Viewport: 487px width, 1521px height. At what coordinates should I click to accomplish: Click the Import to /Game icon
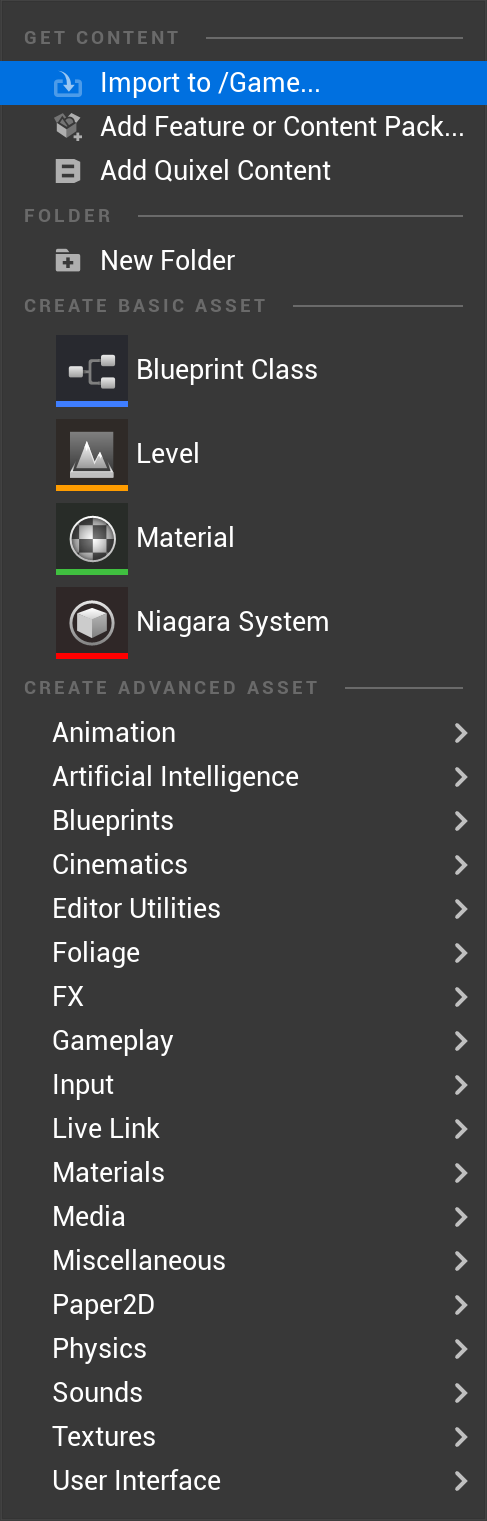[68, 84]
